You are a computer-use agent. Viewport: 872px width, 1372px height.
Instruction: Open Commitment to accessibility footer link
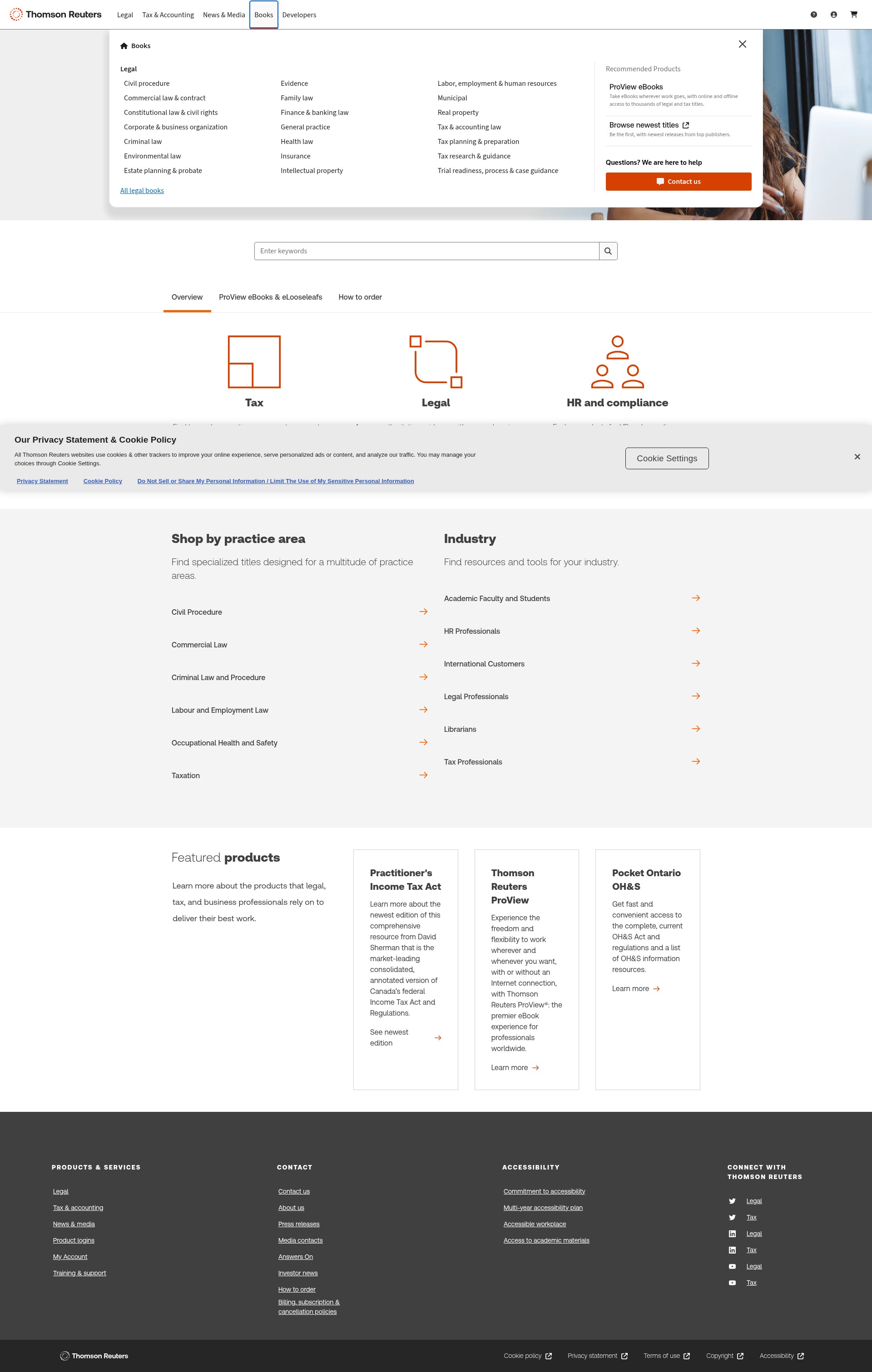pos(544,1191)
